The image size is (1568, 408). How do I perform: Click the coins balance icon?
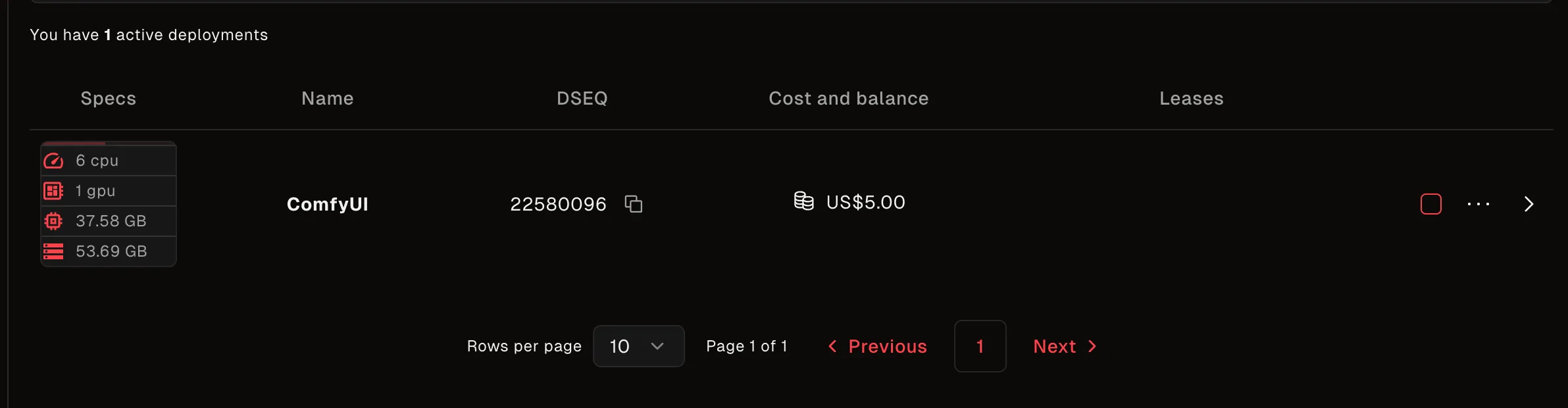tap(803, 201)
